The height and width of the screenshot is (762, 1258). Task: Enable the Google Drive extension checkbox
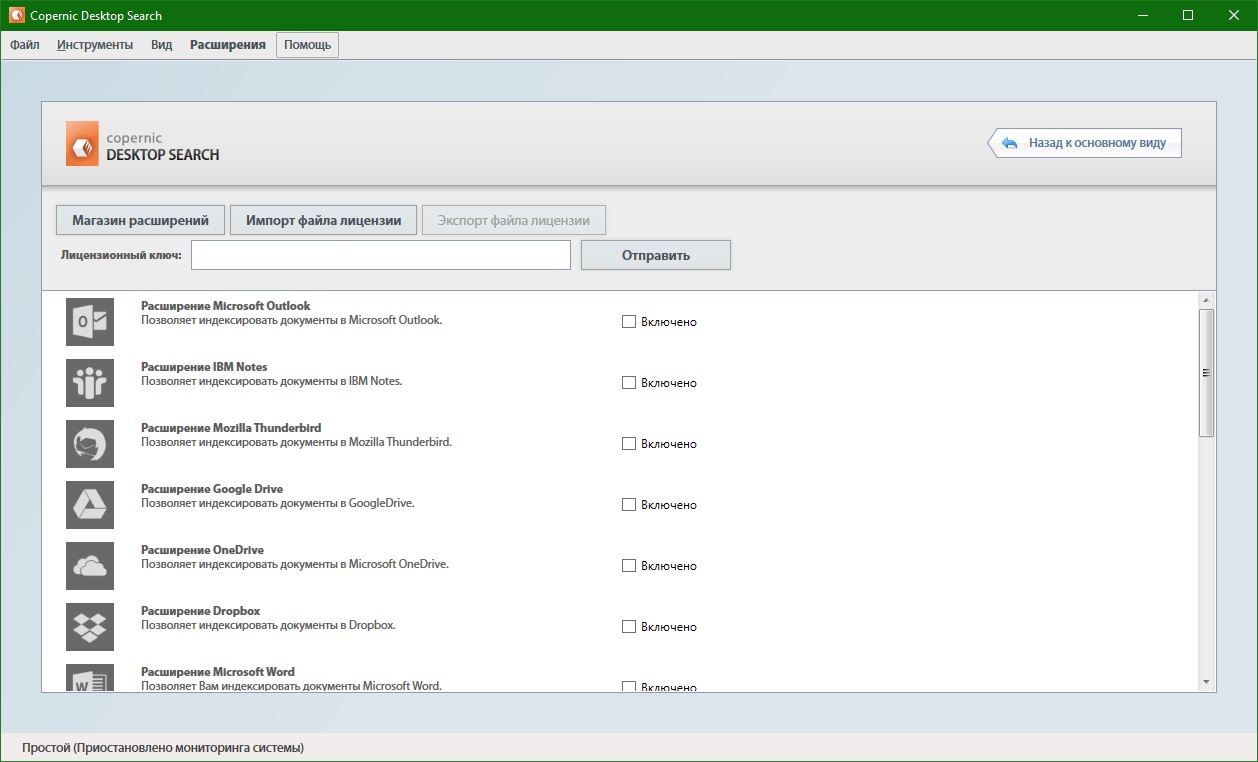click(629, 505)
